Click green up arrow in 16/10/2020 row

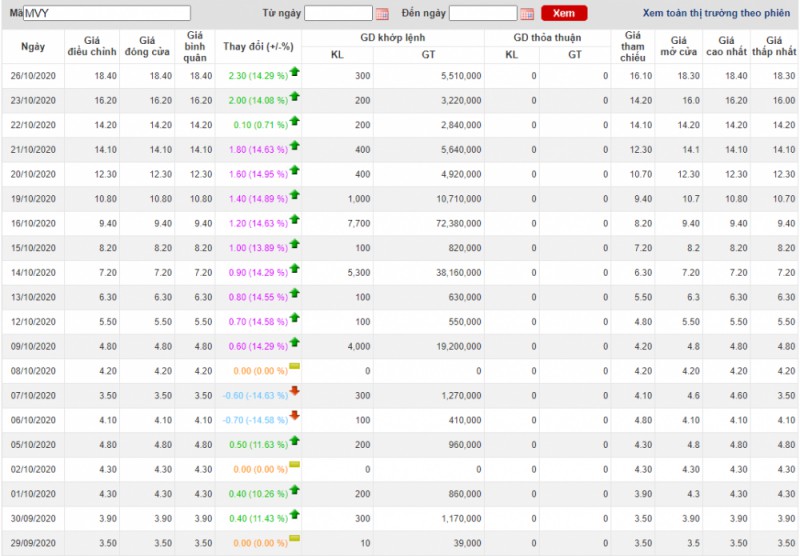[295, 220]
